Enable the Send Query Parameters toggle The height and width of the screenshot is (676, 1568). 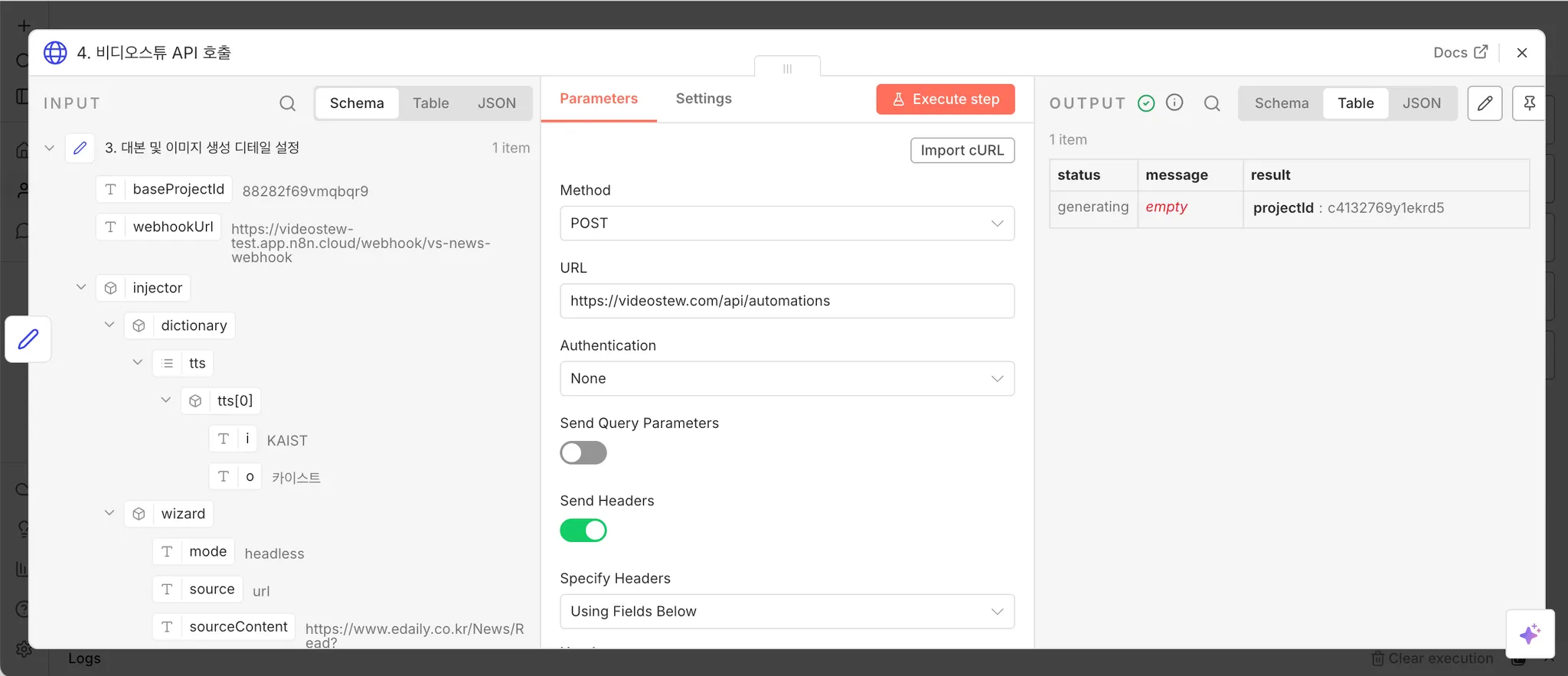[583, 453]
